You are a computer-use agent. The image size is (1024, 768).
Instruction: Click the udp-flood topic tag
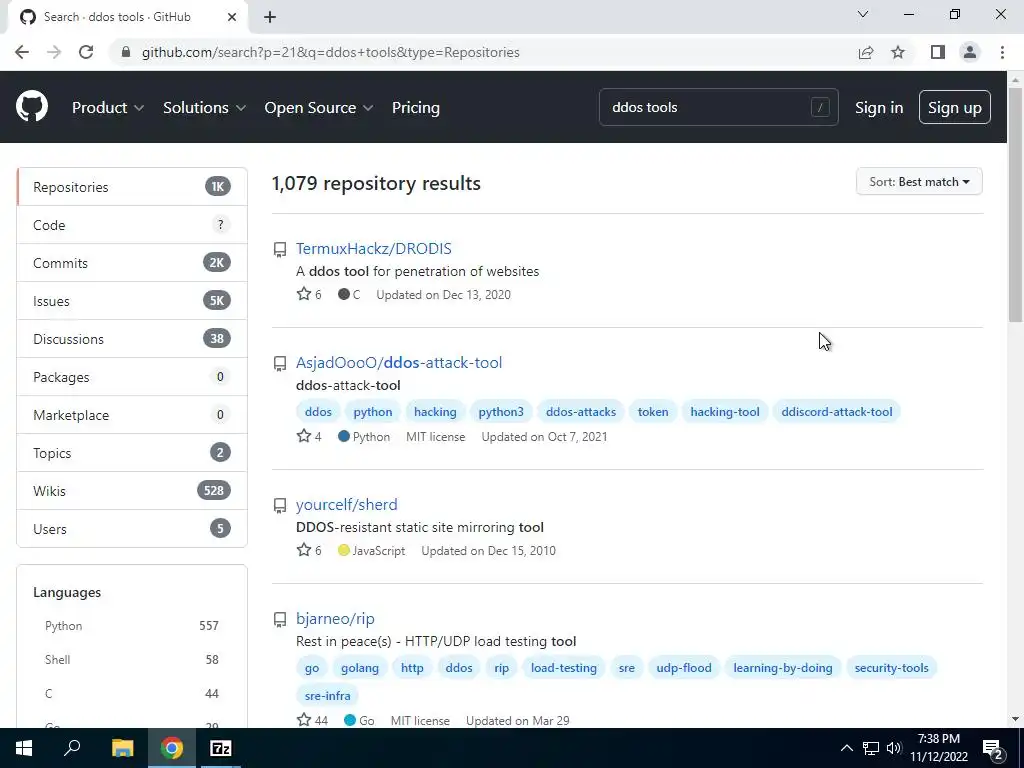click(684, 668)
